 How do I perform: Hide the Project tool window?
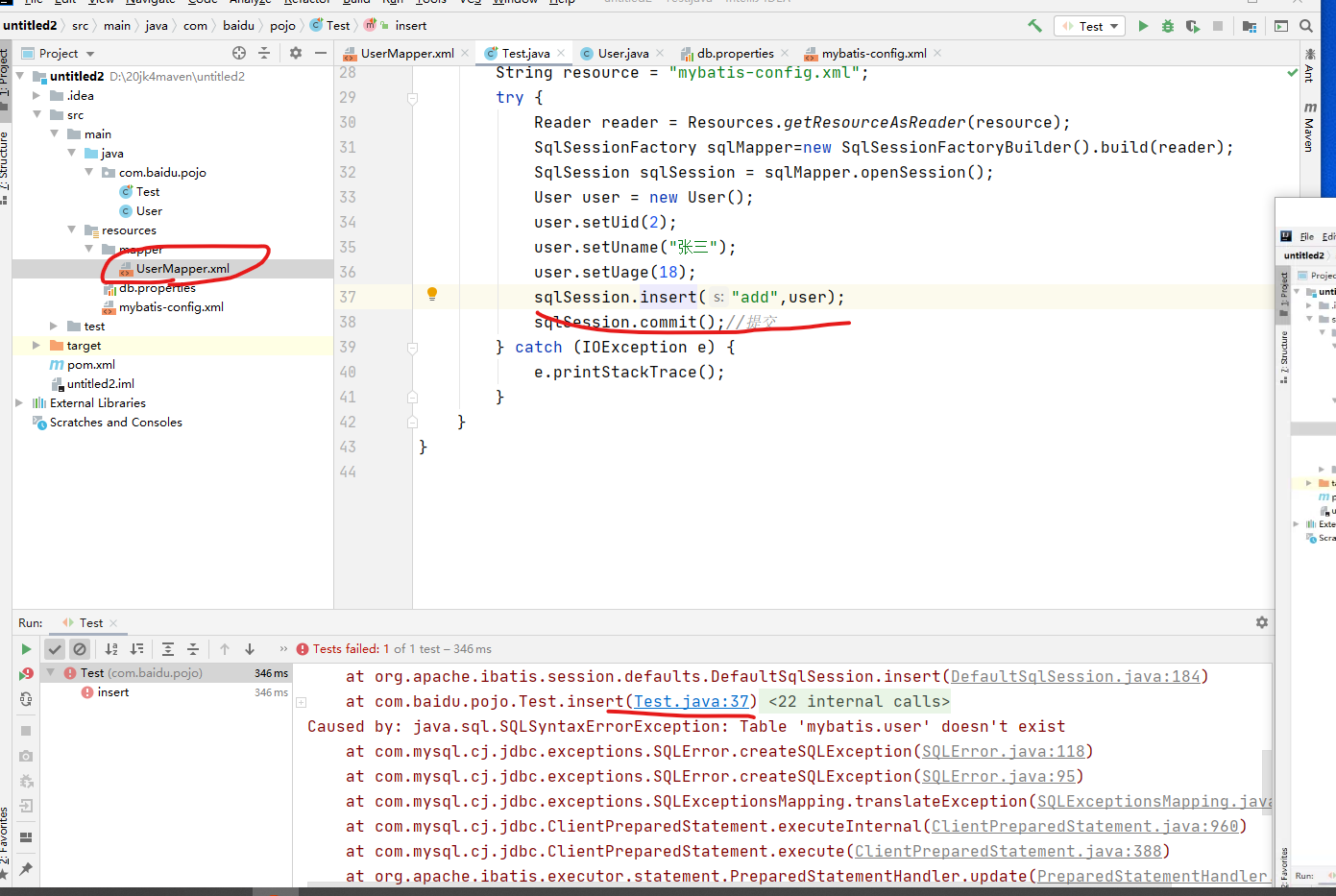coord(321,53)
